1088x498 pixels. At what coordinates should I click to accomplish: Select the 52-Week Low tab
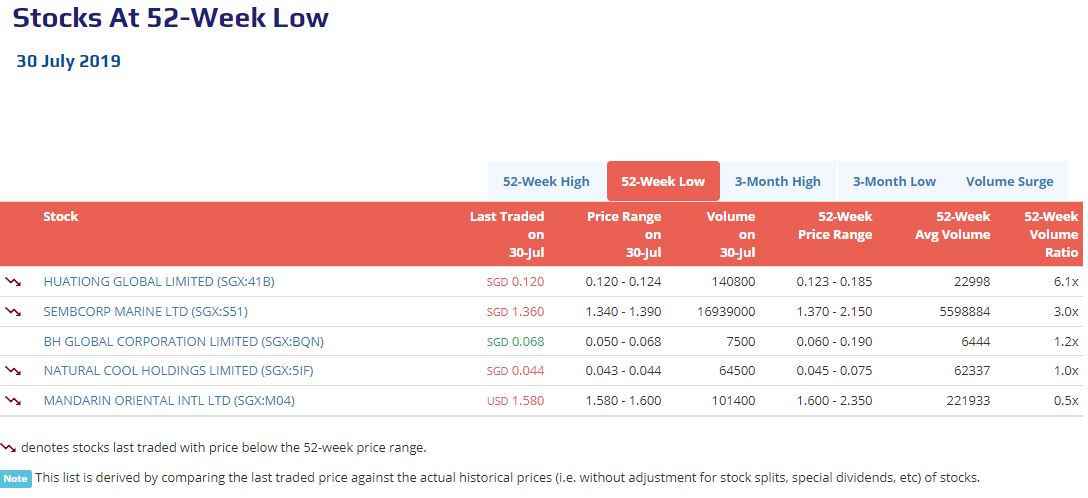663,182
